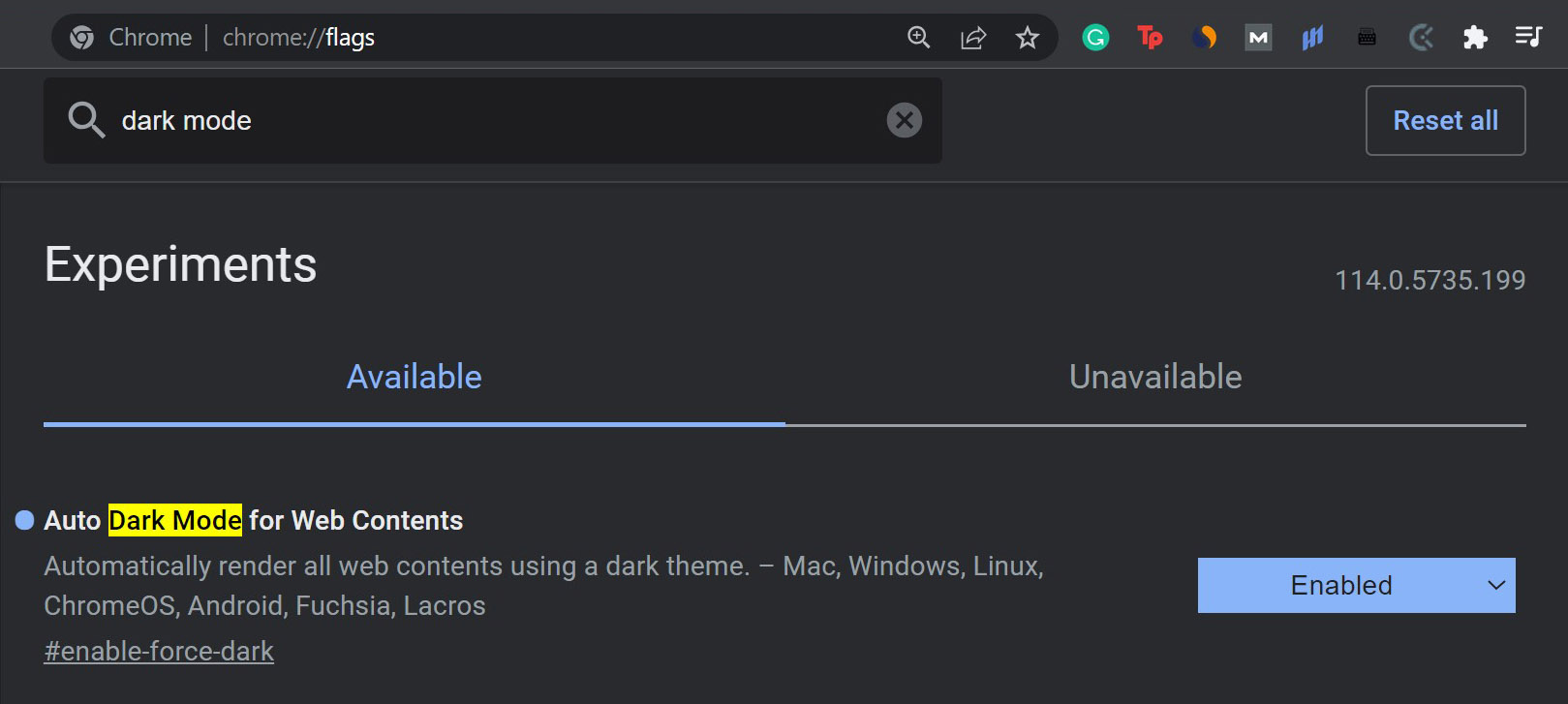Click the orange and blue circle extension icon
Screen dimensions: 1568x704
(1204, 38)
